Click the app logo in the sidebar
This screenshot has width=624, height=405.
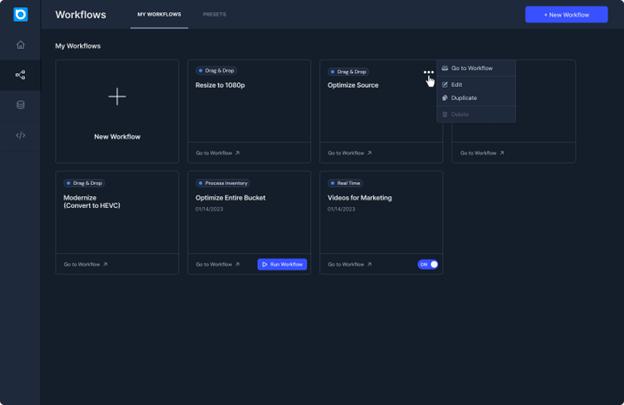[x=20, y=14]
